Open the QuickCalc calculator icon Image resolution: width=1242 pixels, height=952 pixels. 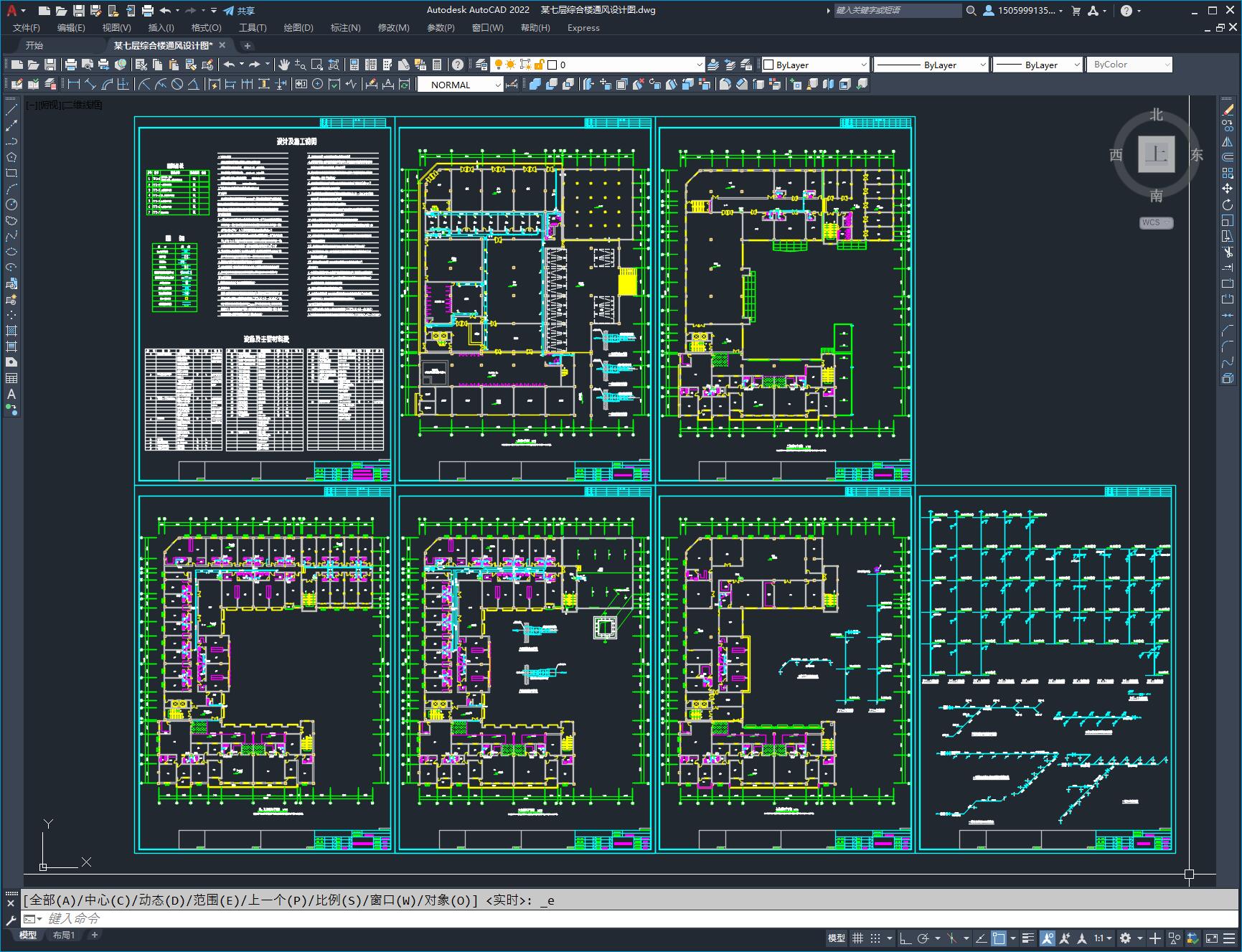(x=437, y=65)
